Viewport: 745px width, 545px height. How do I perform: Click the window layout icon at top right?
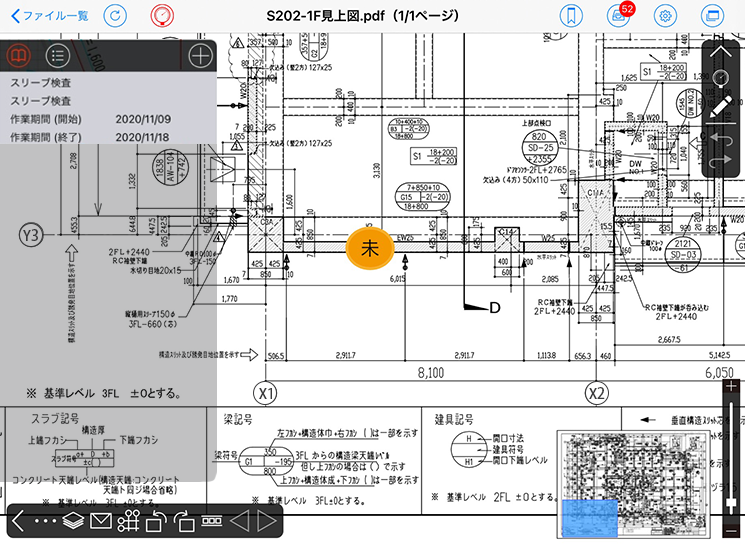point(712,16)
